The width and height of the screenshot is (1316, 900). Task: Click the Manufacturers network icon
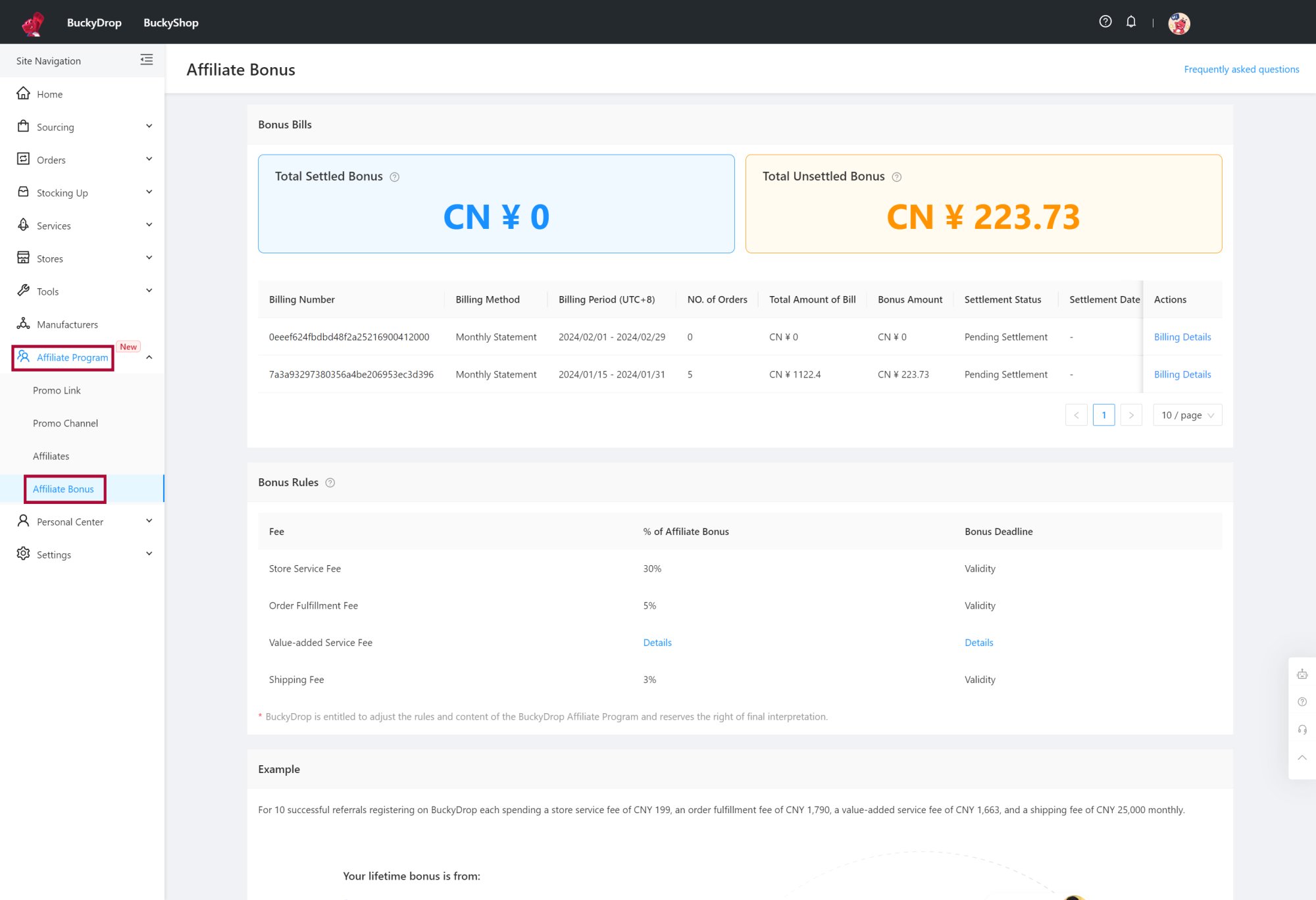[x=24, y=324]
